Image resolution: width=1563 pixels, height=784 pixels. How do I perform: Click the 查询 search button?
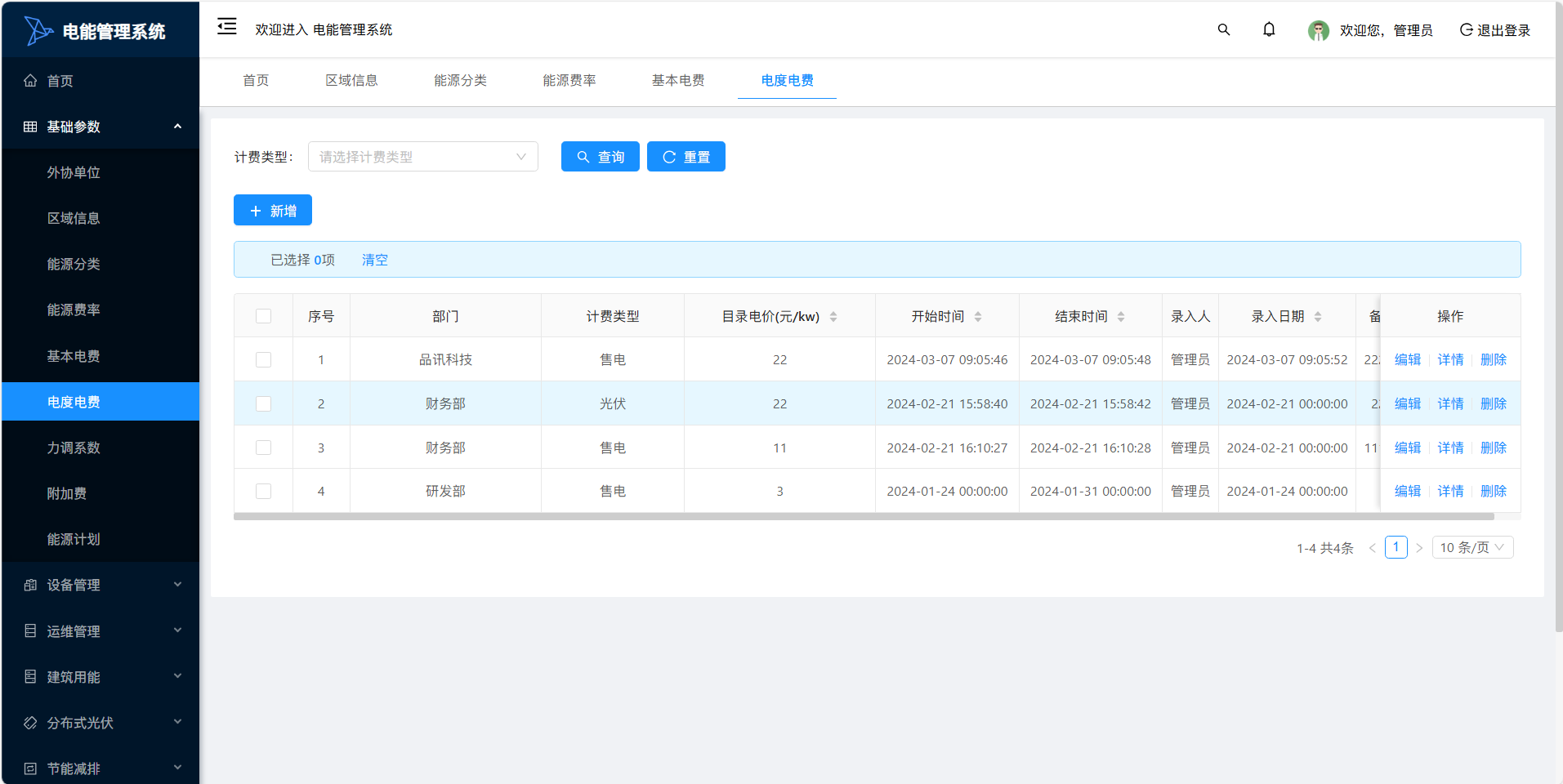coord(601,157)
